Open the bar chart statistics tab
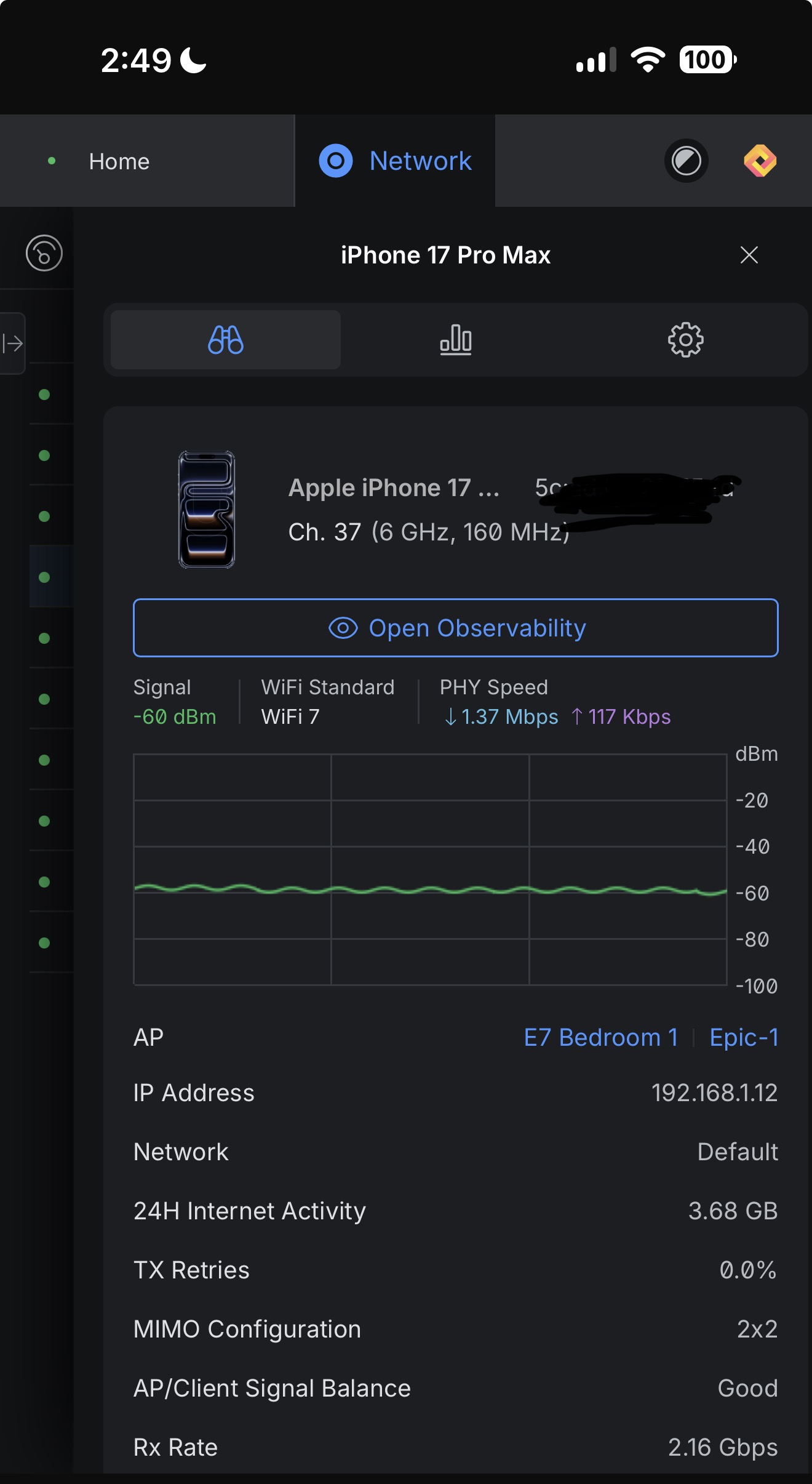 456,340
